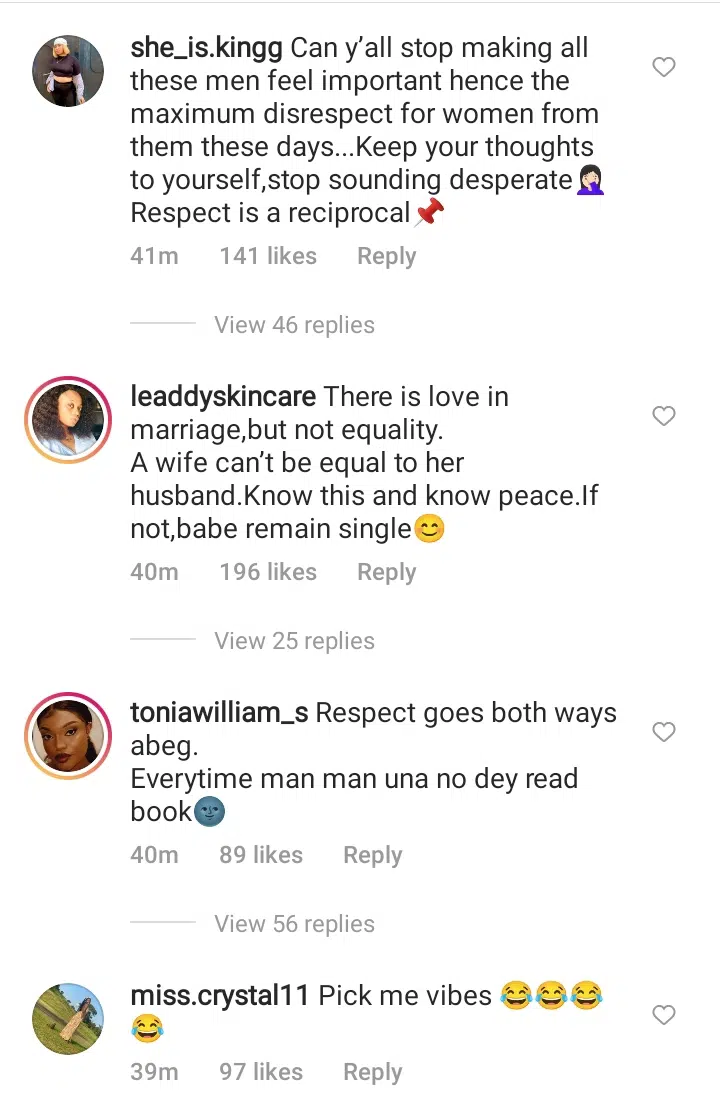Tap heart icon beside miss.crystal11's comment
Viewport: 720px width, 1103px height.
(x=664, y=1014)
